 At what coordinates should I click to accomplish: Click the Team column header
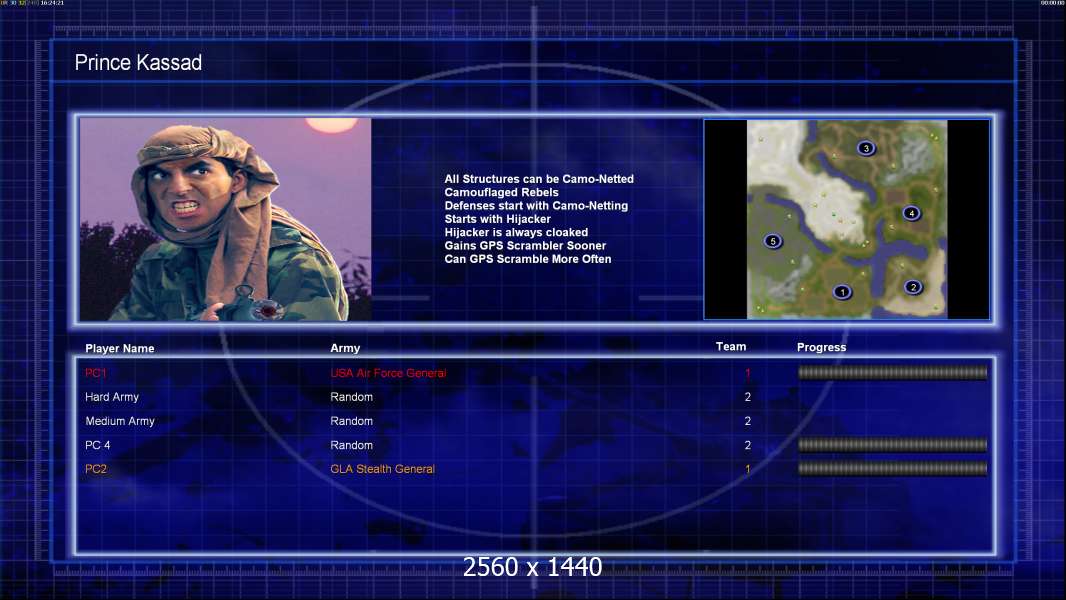731,347
